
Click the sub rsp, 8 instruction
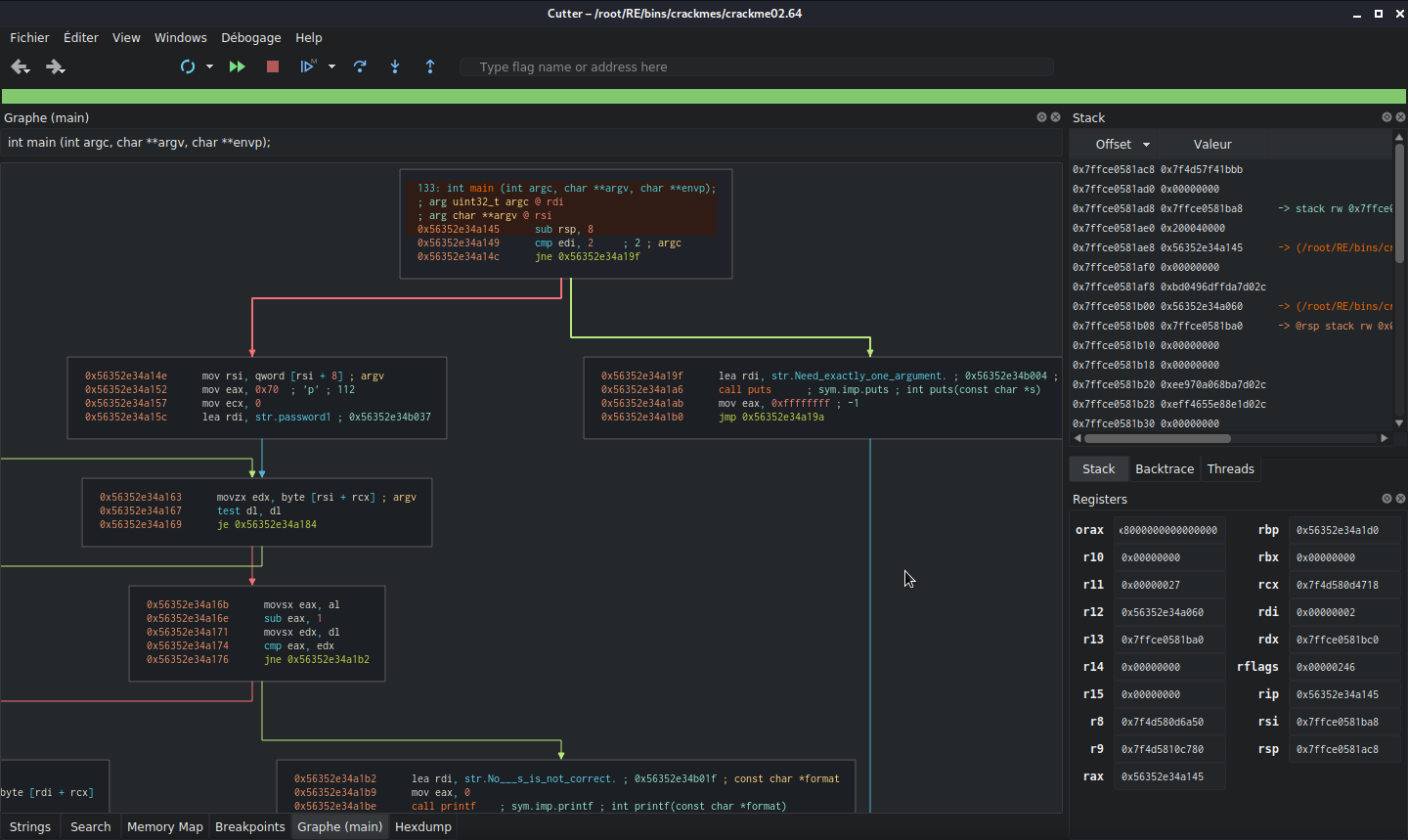pyautogui.click(x=564, y=229)
